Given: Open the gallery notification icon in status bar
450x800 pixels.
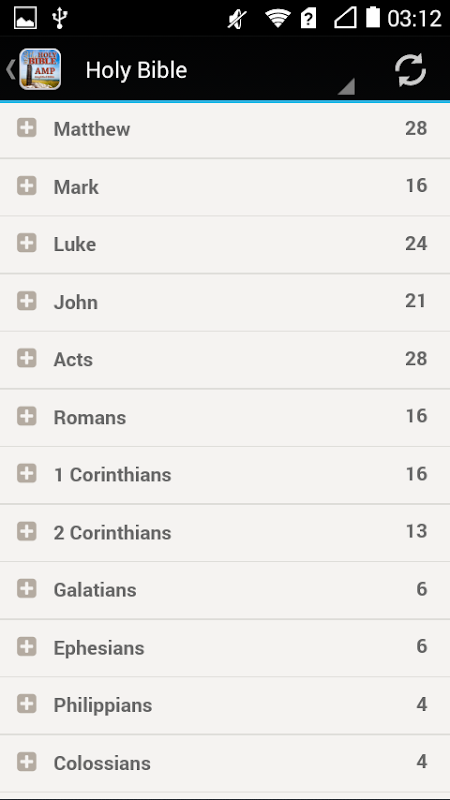Looking at the screenshot, I should 25,18.
